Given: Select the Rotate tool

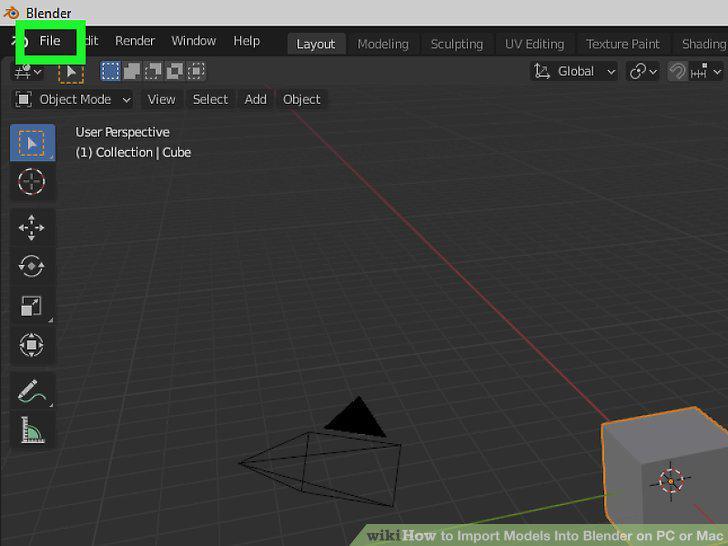Looking at the screenshot, I should pyautogui.click(x=32, y=266).
